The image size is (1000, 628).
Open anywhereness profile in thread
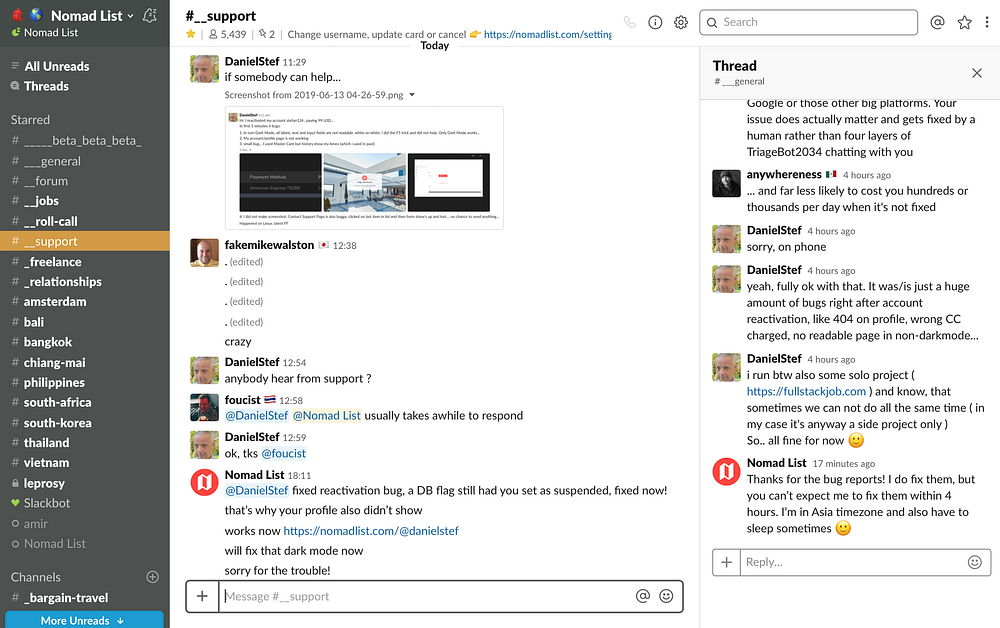784,174
